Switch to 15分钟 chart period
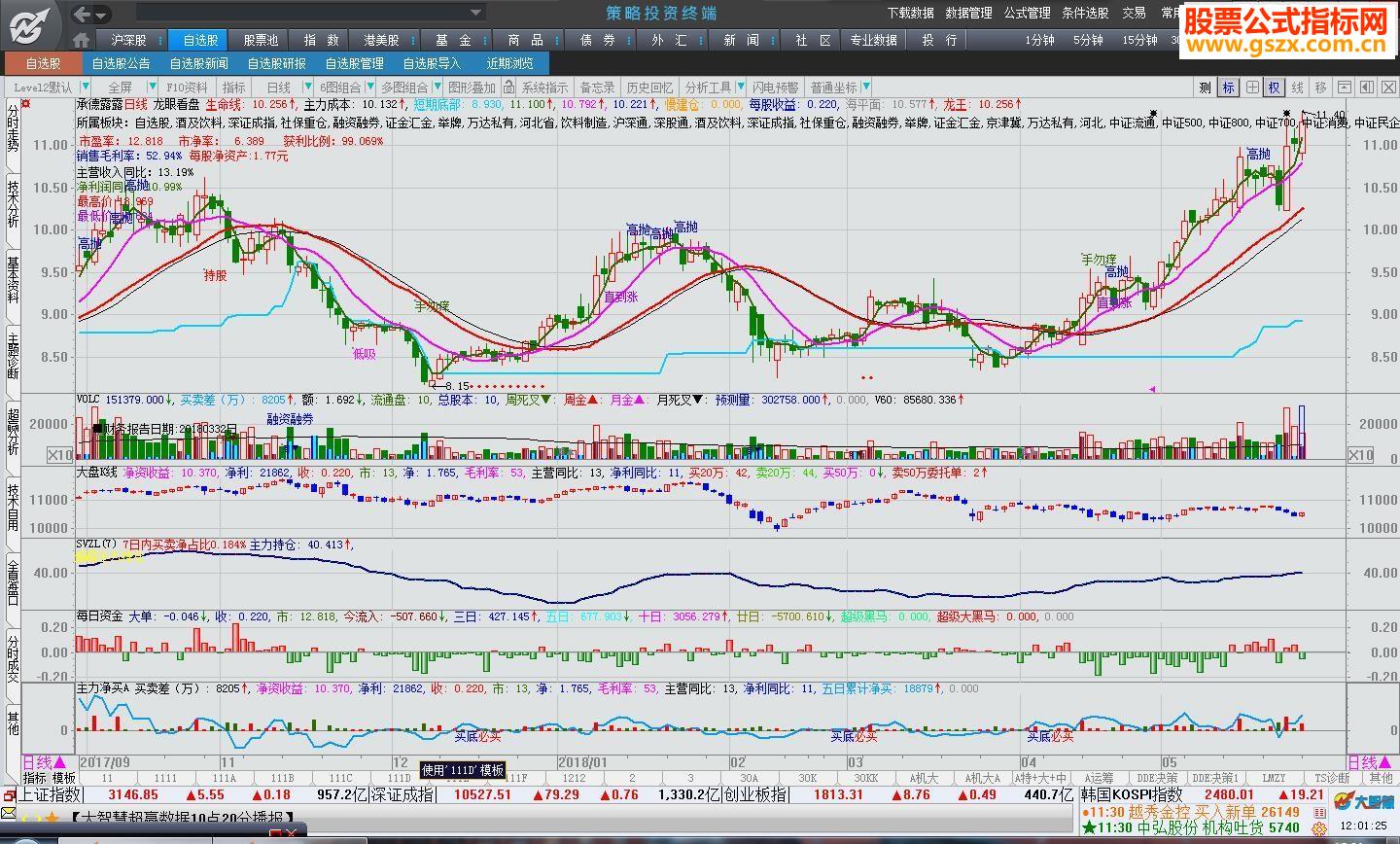Screen dimensions: 1400x844 pyautogui.click(x=1139, y=40)
